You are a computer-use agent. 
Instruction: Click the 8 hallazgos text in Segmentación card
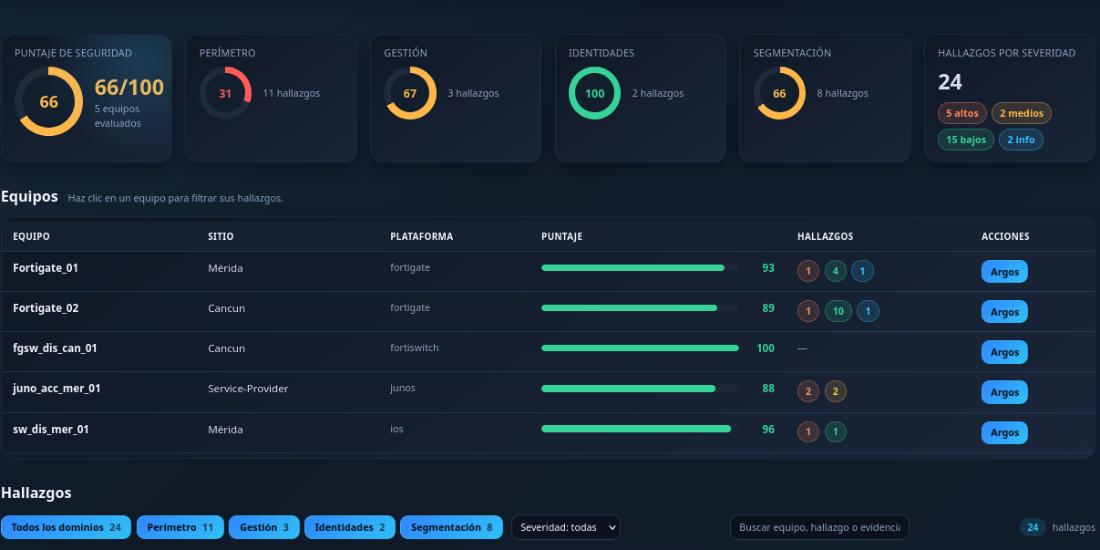pos(843,93)
